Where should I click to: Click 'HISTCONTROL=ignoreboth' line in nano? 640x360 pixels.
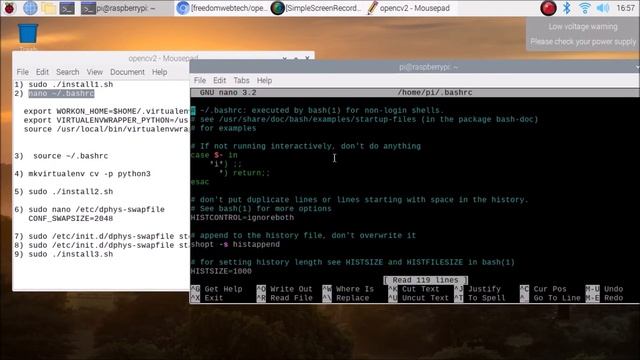[242, 218]
